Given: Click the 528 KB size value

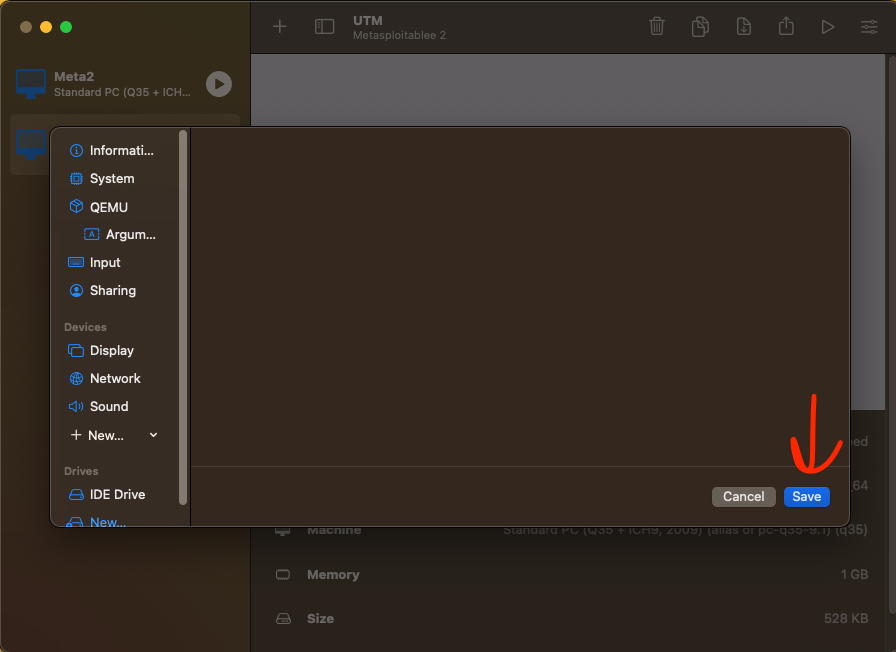Looking at the screenshot, I should point(846,618).
